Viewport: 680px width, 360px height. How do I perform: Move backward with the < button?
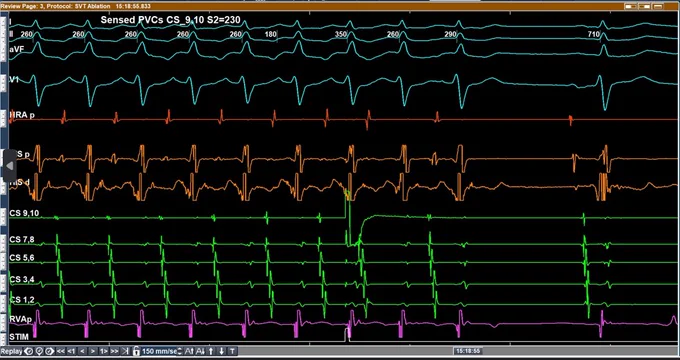[x=82, y=351]
